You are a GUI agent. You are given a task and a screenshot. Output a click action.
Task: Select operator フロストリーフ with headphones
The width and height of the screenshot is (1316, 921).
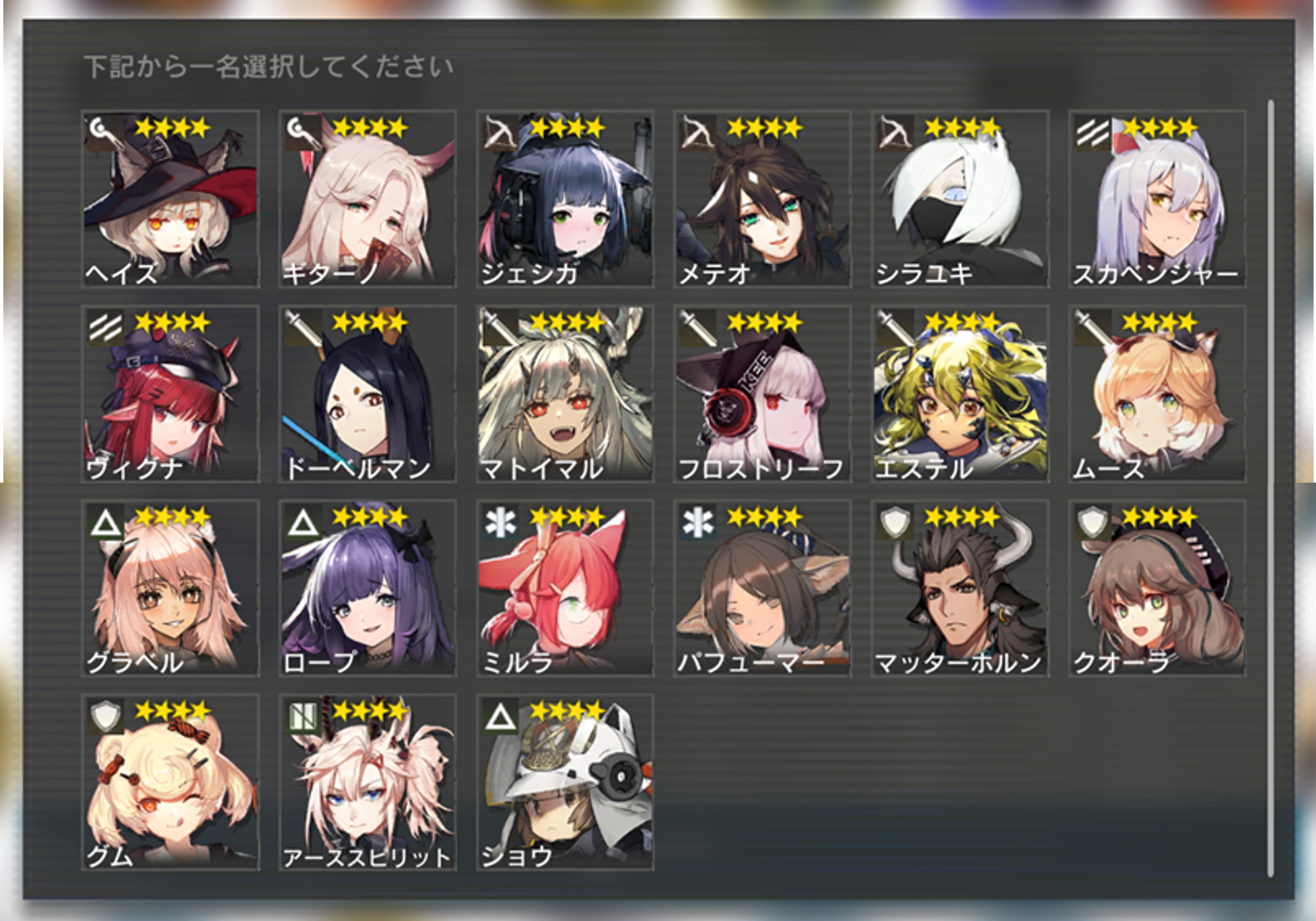coord(763,394)
